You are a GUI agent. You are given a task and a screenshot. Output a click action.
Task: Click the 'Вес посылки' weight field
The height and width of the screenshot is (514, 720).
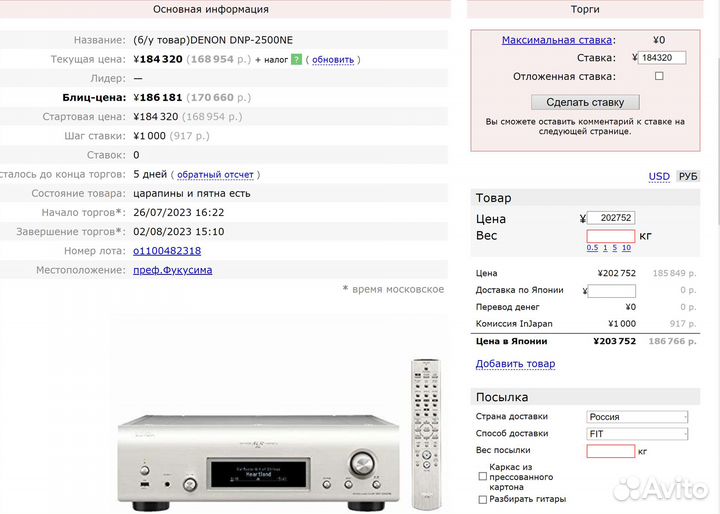[611, 451]
